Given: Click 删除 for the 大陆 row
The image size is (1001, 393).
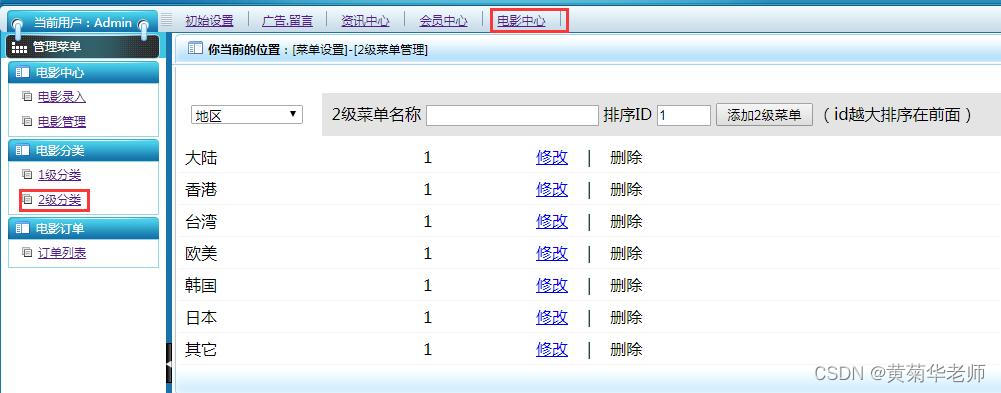Looking at the screenshot, I should coord(626,157).
